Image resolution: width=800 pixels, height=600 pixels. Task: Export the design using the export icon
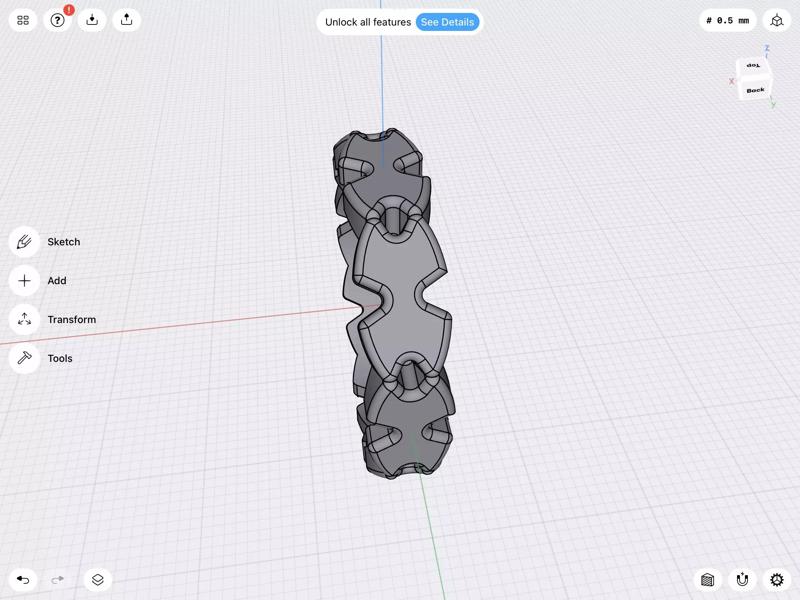pos(126,20)
